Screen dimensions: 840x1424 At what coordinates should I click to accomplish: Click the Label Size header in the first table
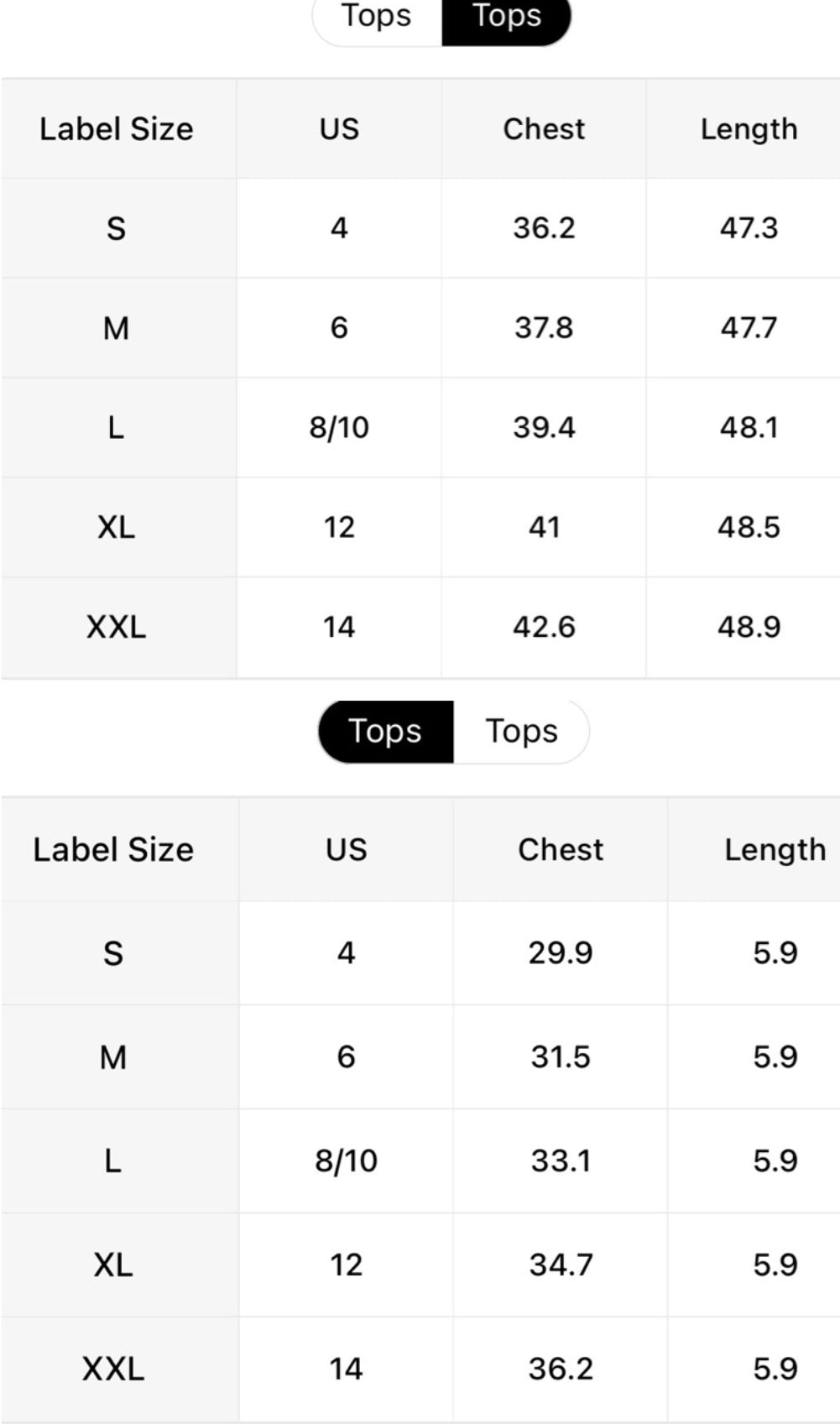(117, 129)
